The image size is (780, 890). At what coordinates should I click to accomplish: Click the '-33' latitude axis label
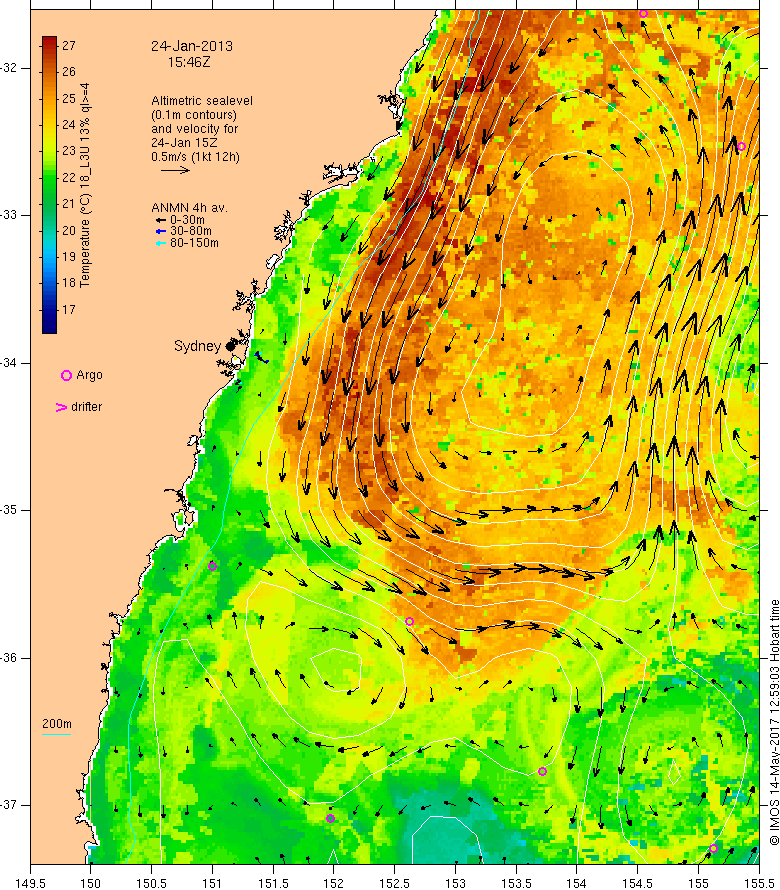click(9, 215)
